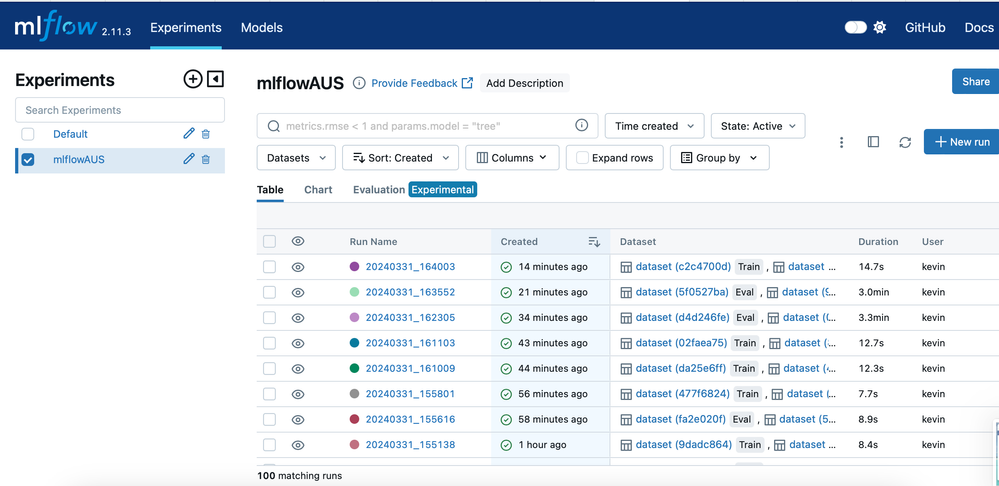Click the plus icon to create experiment
Screen dimensions: 999x486
point(193,79)
